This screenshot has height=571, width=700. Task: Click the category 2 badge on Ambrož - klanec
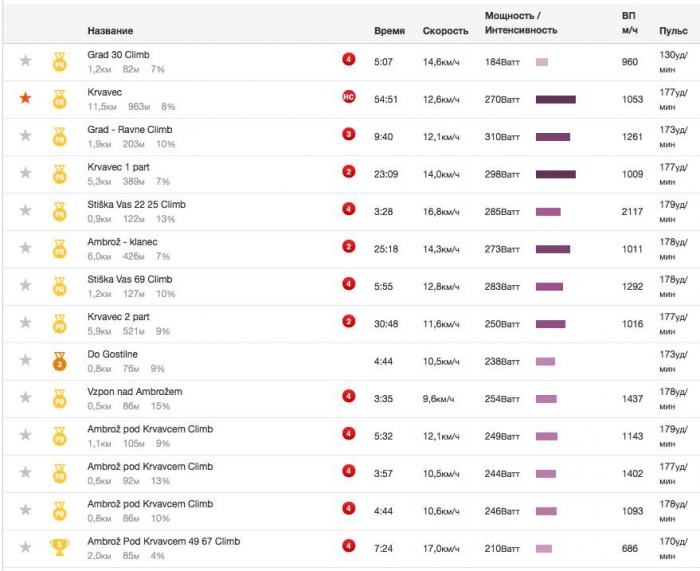click(x=349, y=247)
